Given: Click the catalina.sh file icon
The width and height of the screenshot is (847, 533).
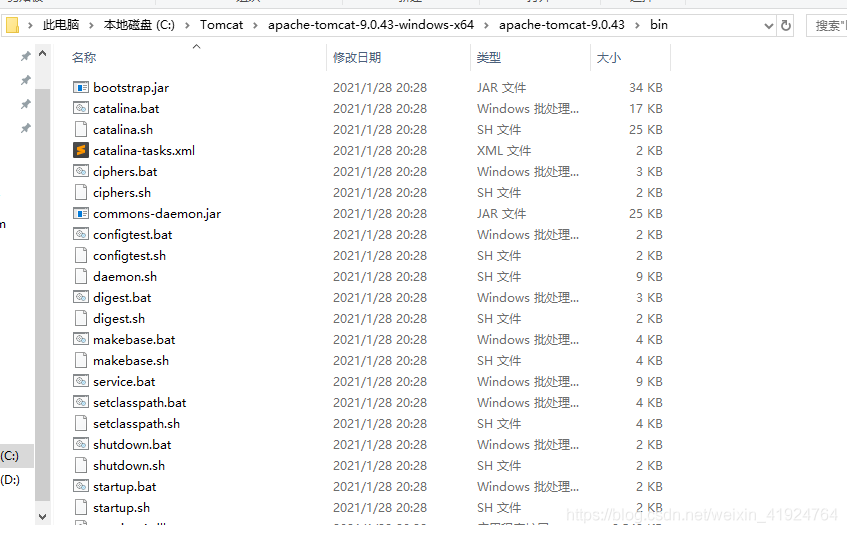Looking at the screenshot, I should point(80,129).
